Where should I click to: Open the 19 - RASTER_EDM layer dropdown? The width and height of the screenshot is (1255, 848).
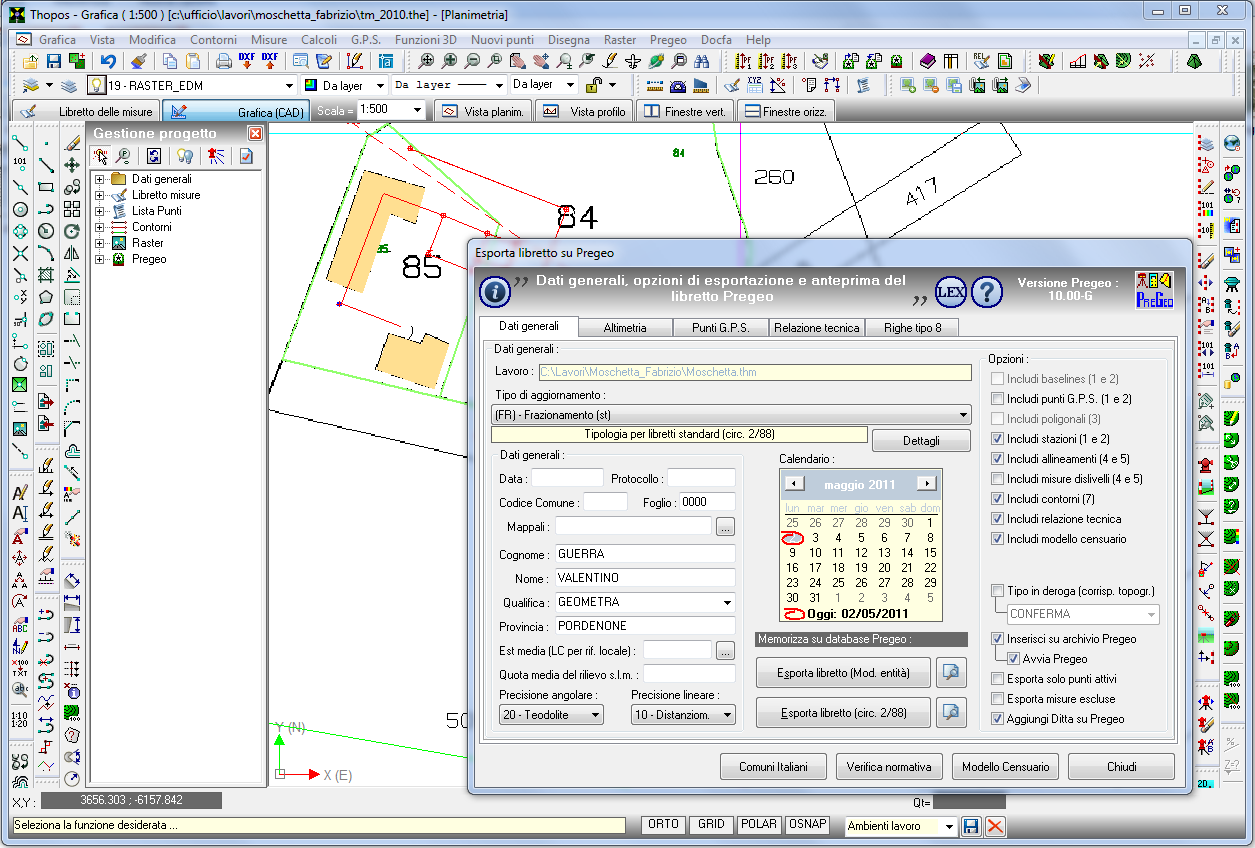coord(290,86)
